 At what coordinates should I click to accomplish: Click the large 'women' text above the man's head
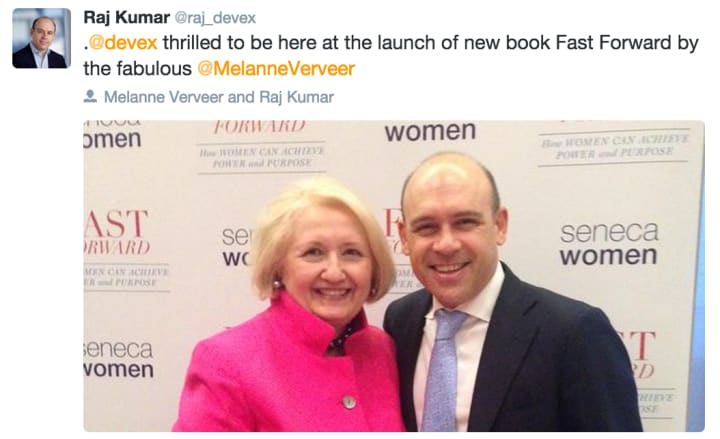point(430,132)
